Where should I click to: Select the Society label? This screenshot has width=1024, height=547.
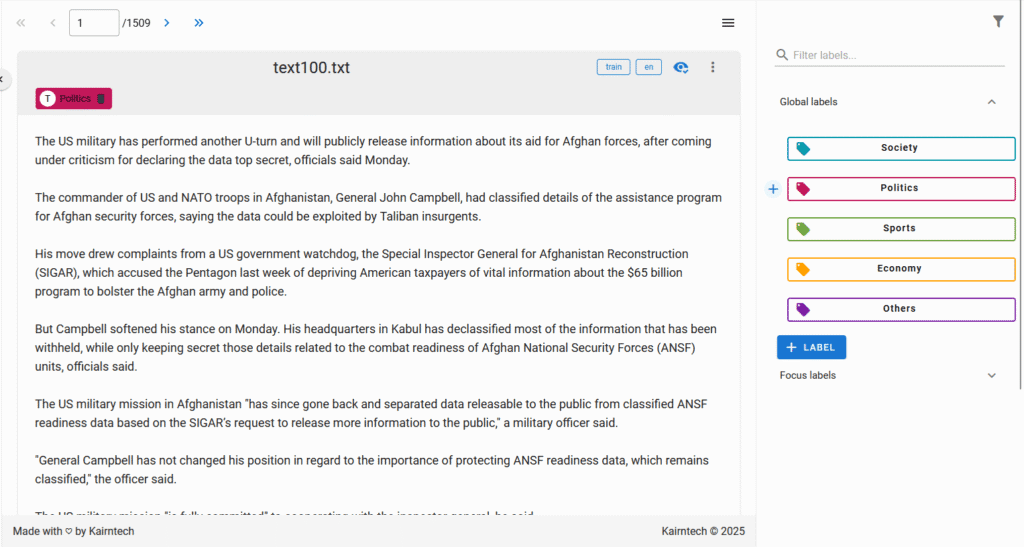click(900, 148)
